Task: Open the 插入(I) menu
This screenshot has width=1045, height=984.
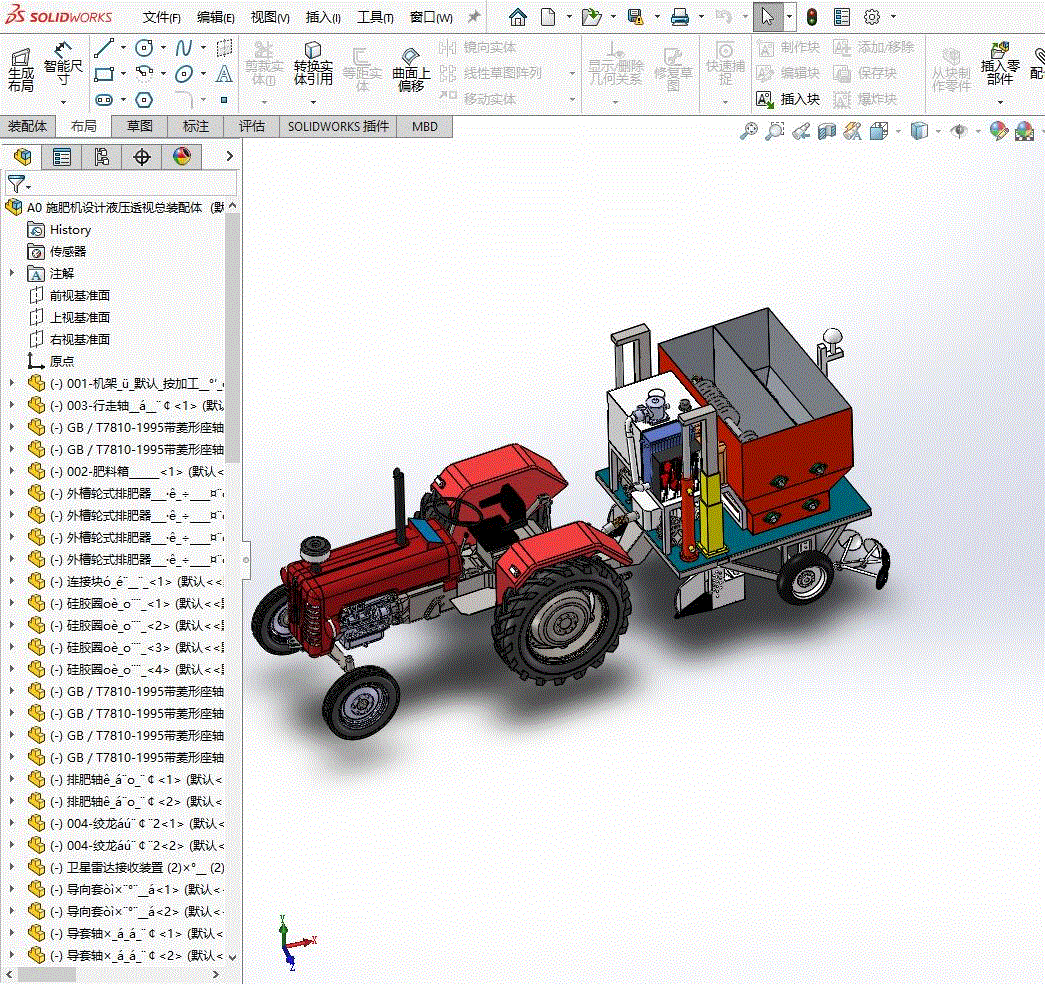Action: point(323,17)
